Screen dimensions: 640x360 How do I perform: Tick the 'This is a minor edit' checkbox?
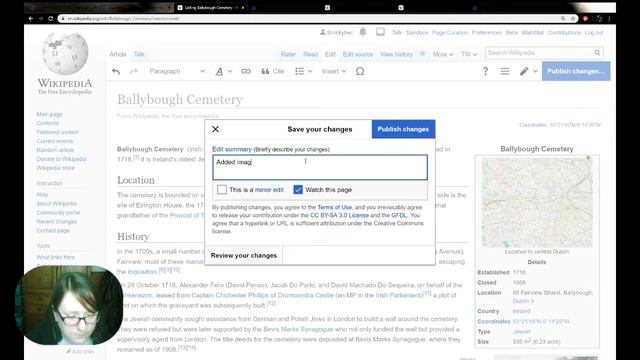[x=222, y=190]
